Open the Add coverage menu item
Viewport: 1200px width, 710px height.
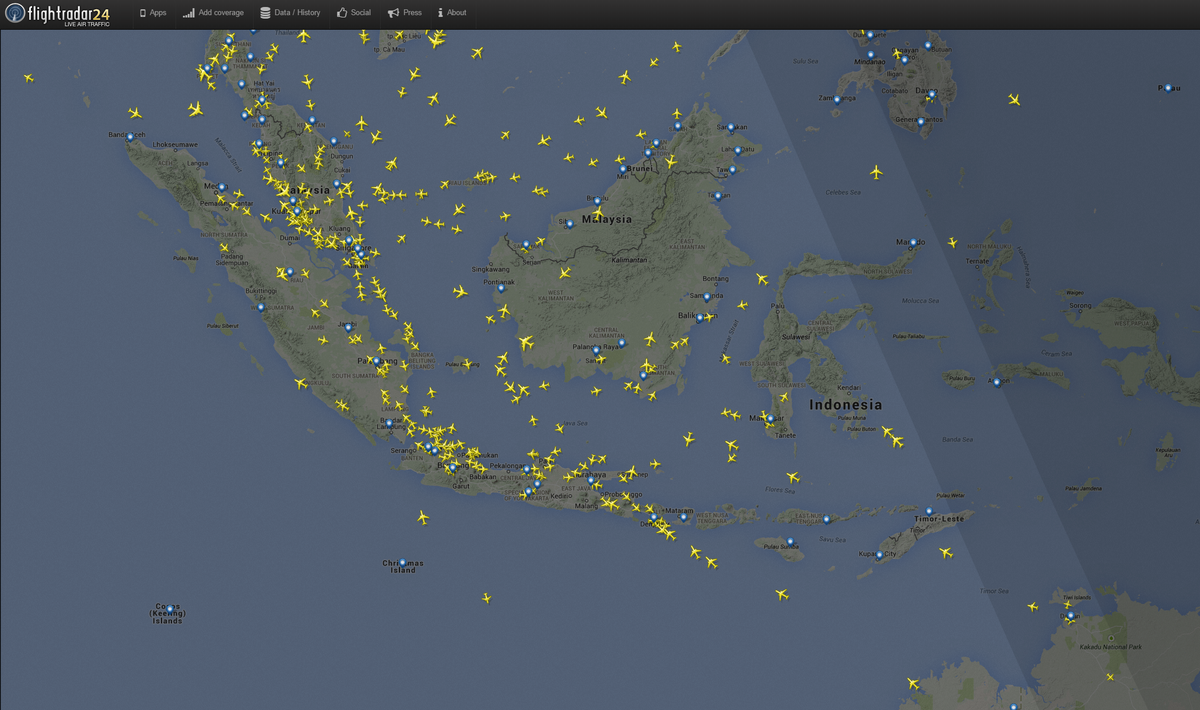[x=213, y=13]
